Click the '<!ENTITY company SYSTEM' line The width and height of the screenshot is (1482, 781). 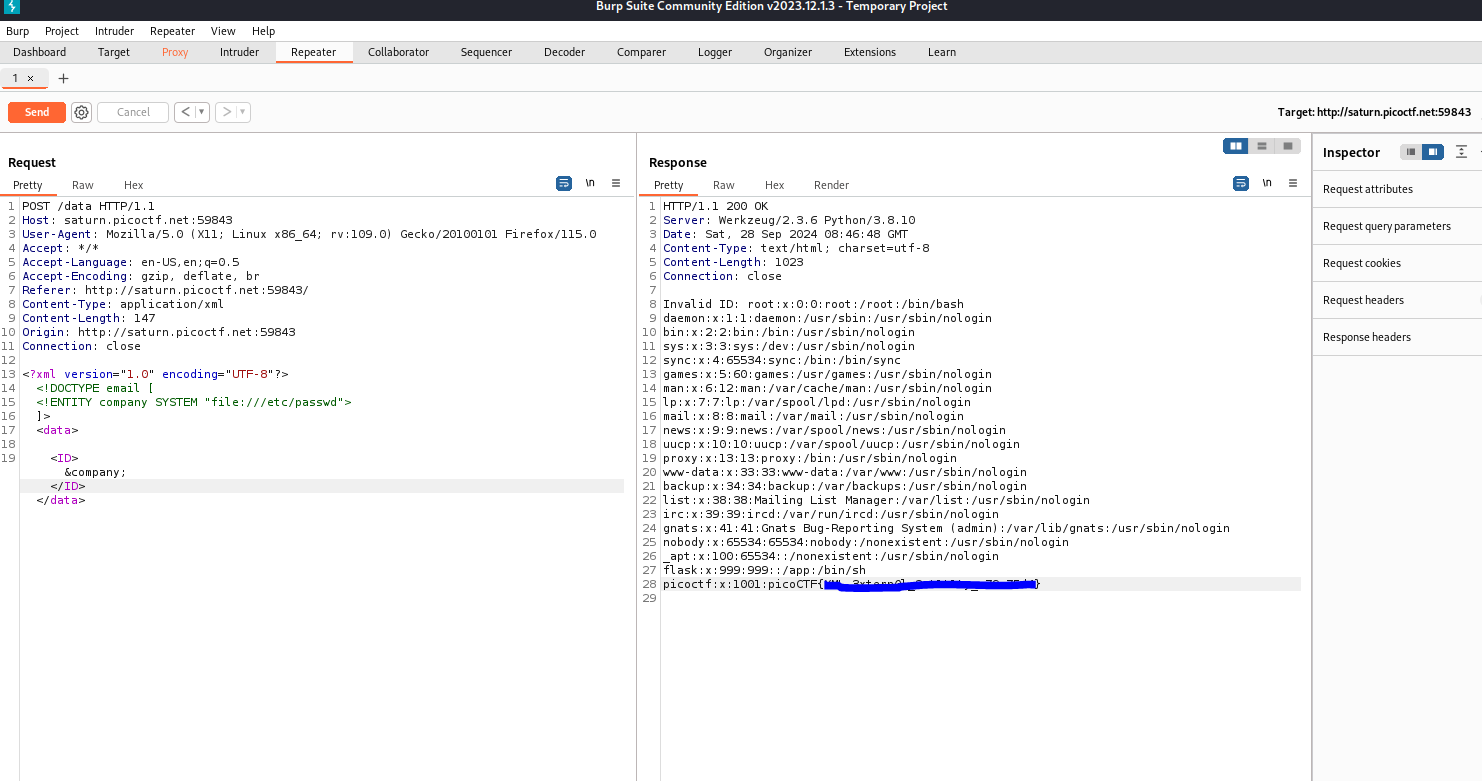tap(194, 402)
